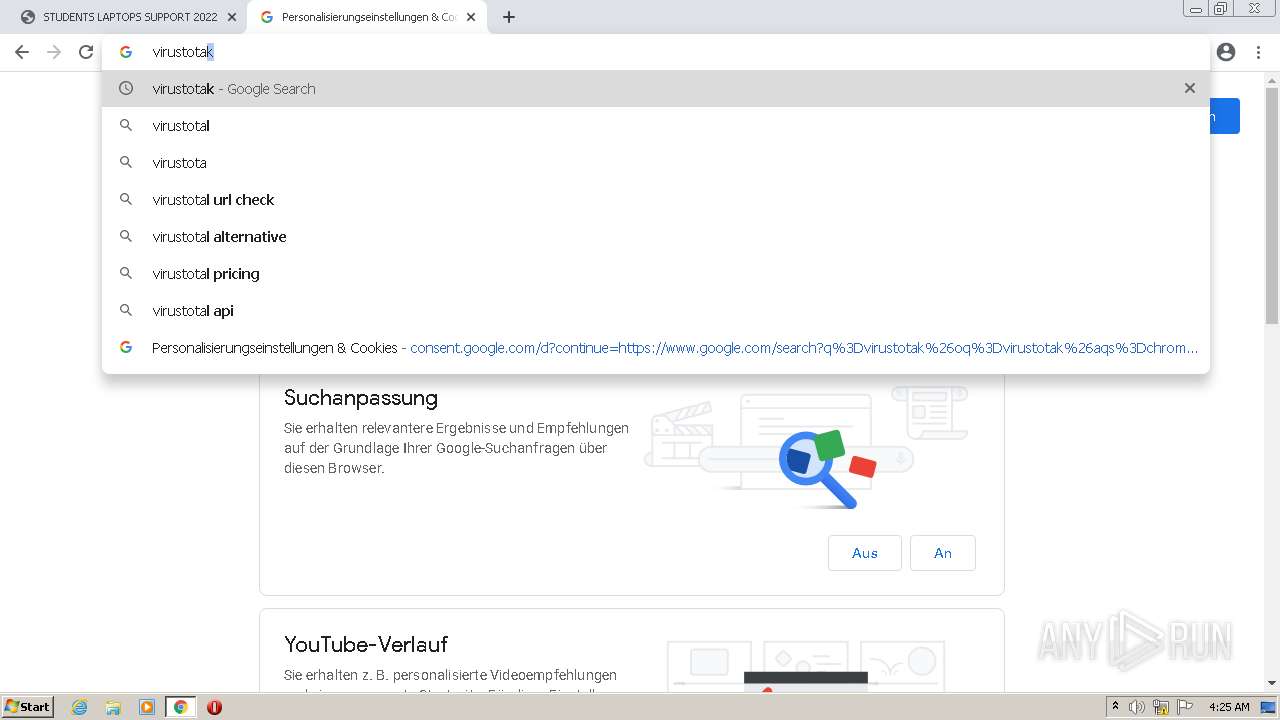
Task: Click the Suchanpassung heading
Action: [x=361, y=398]
